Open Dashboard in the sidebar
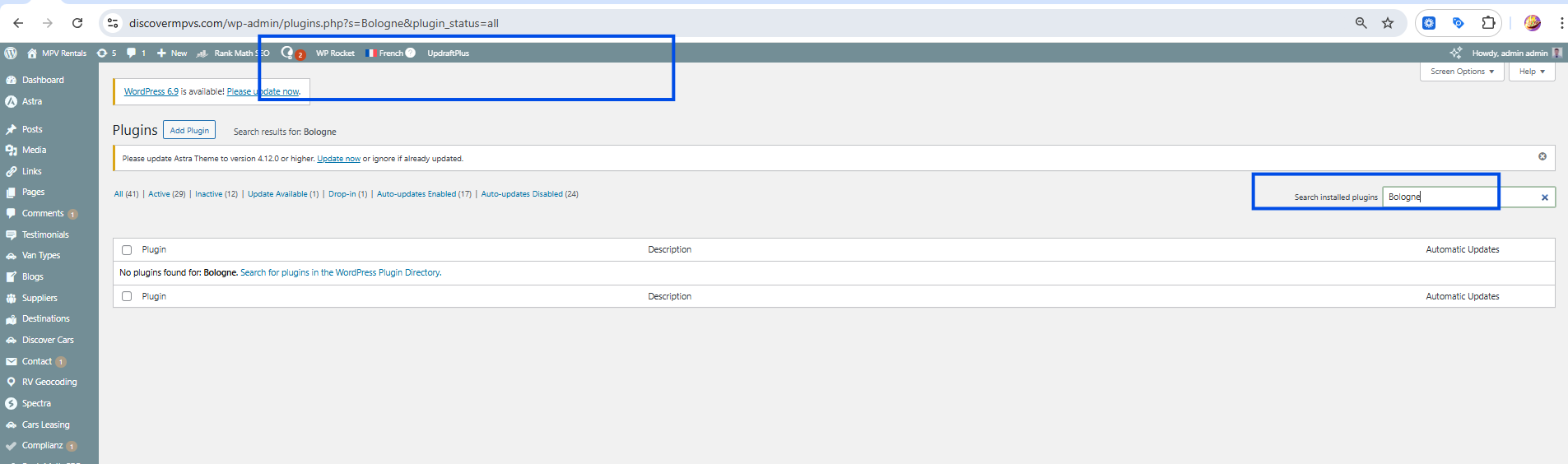 click(x=43, y=80)
